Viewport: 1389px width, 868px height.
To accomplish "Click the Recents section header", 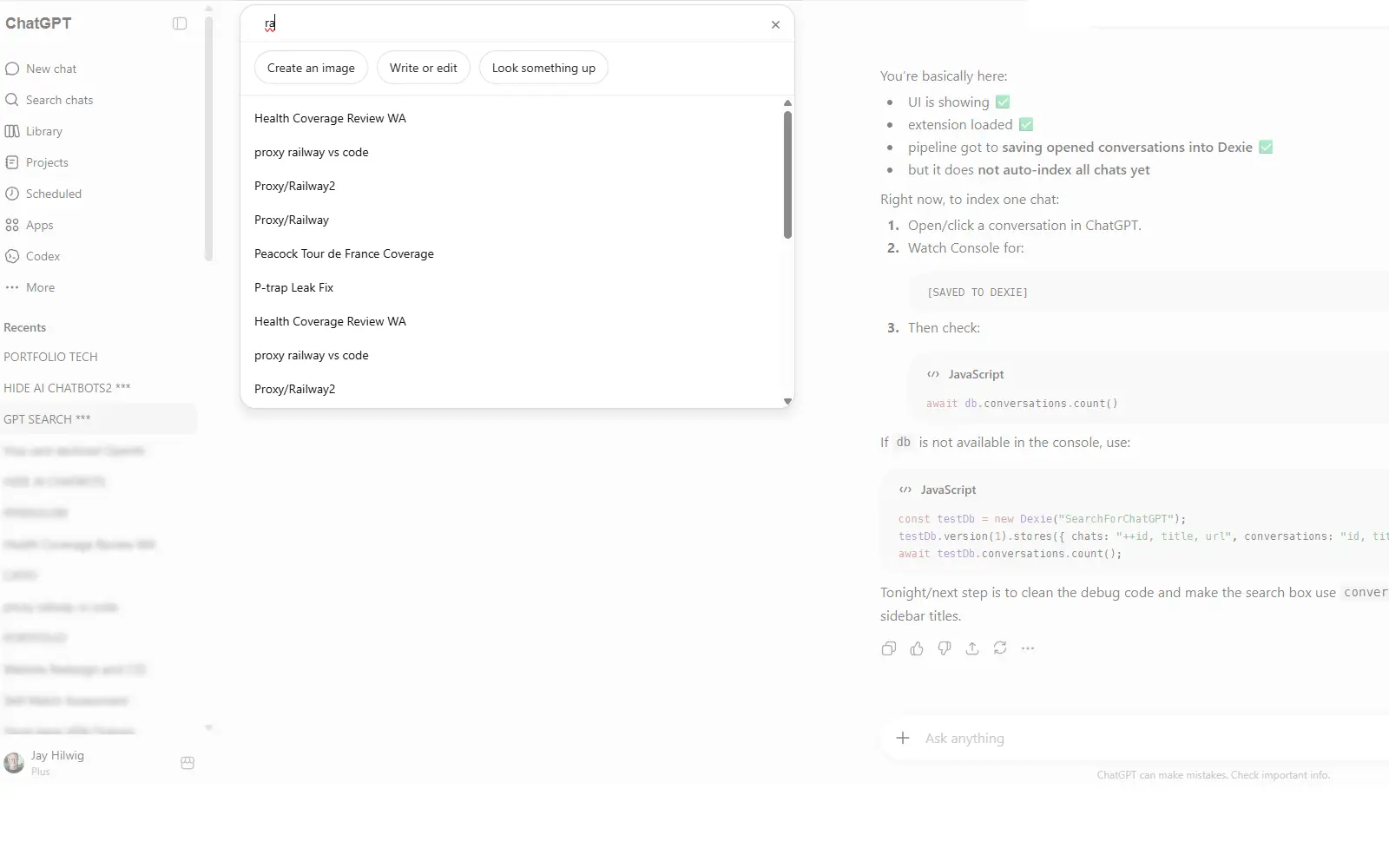I will pyautogui.click(x=24, y=327).
